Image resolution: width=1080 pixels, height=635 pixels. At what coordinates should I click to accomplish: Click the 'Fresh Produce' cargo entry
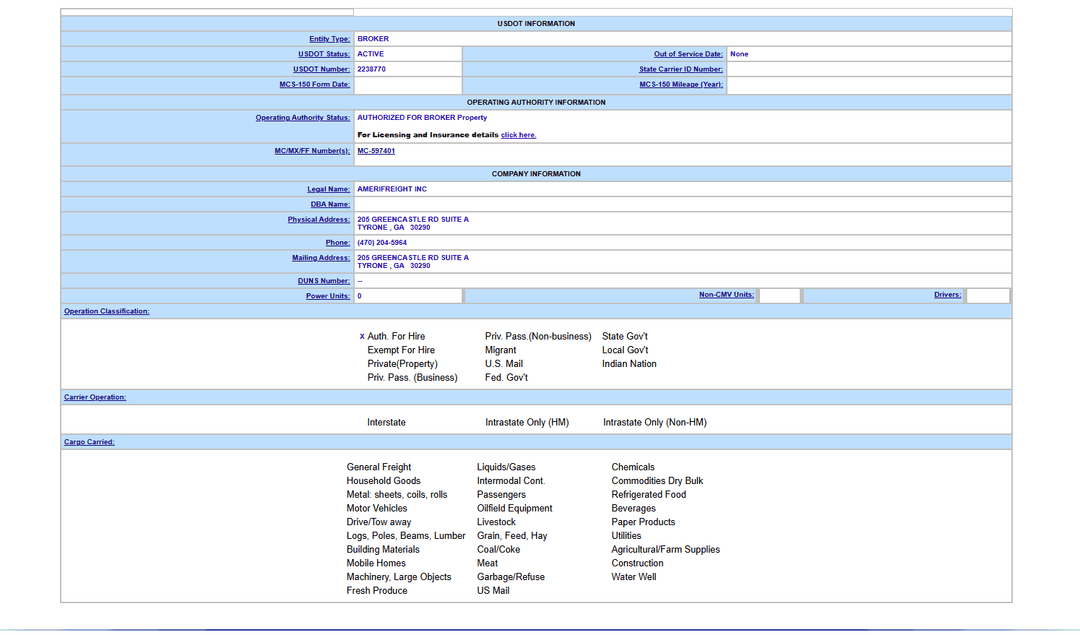tap(377, 592)
